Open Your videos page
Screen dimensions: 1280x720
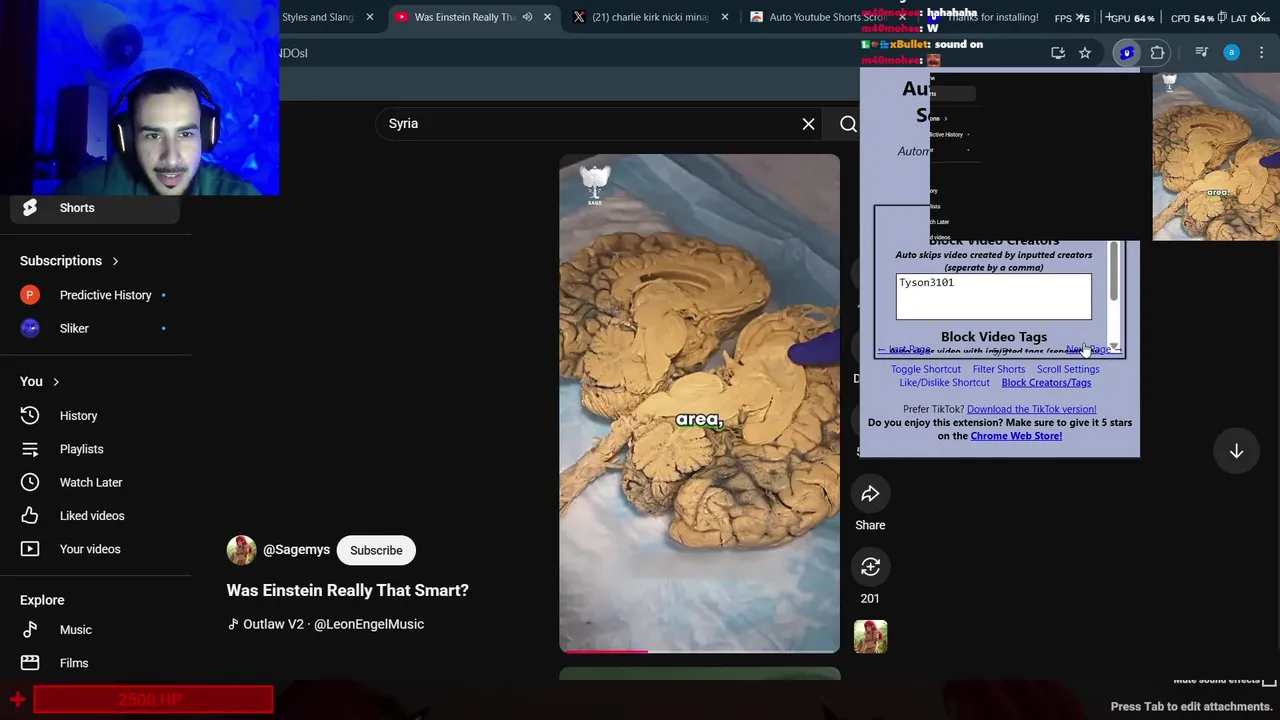click(x=90, y=549)
